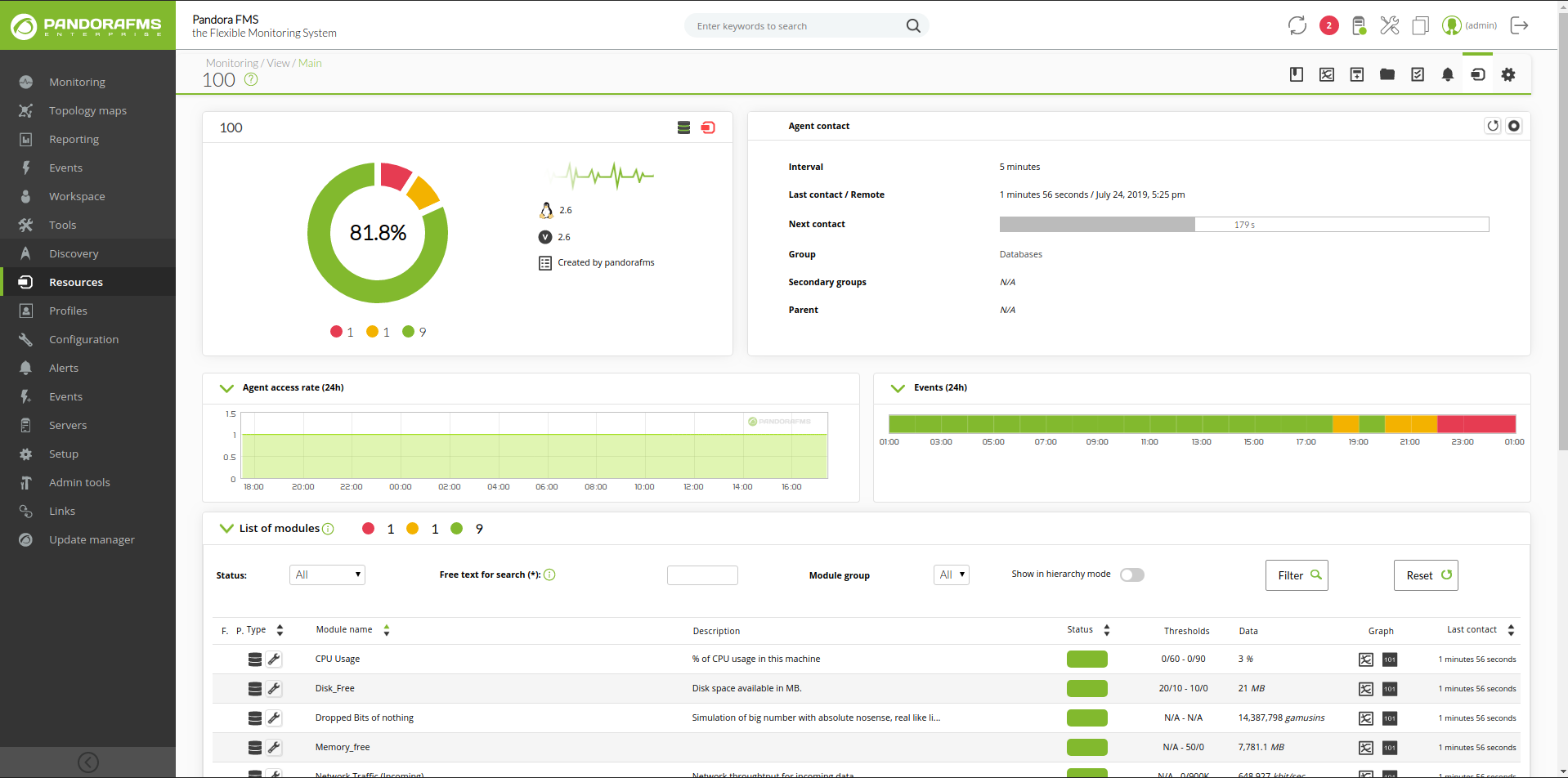Click the crossed tools icon in the header

point(1390,25)
